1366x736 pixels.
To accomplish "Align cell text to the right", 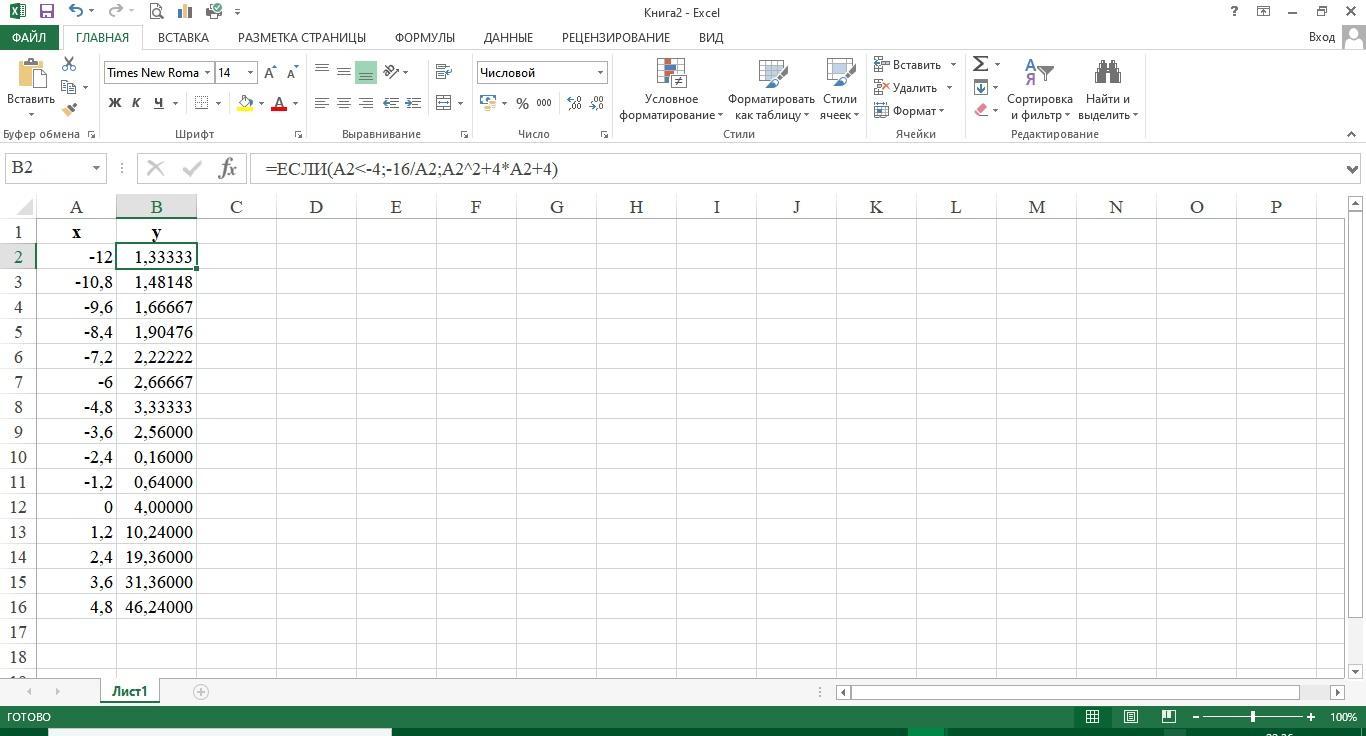I will click(x=366, y=103).
